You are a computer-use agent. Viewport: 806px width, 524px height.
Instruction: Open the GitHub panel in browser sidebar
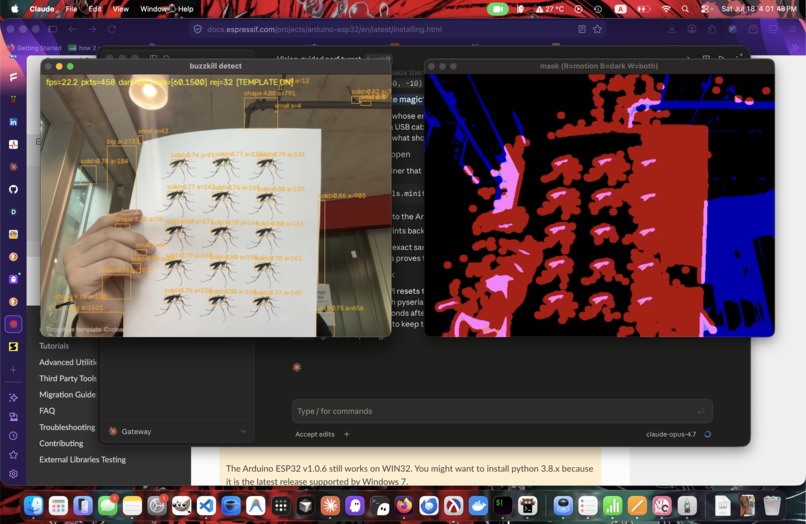pos(13,189)
